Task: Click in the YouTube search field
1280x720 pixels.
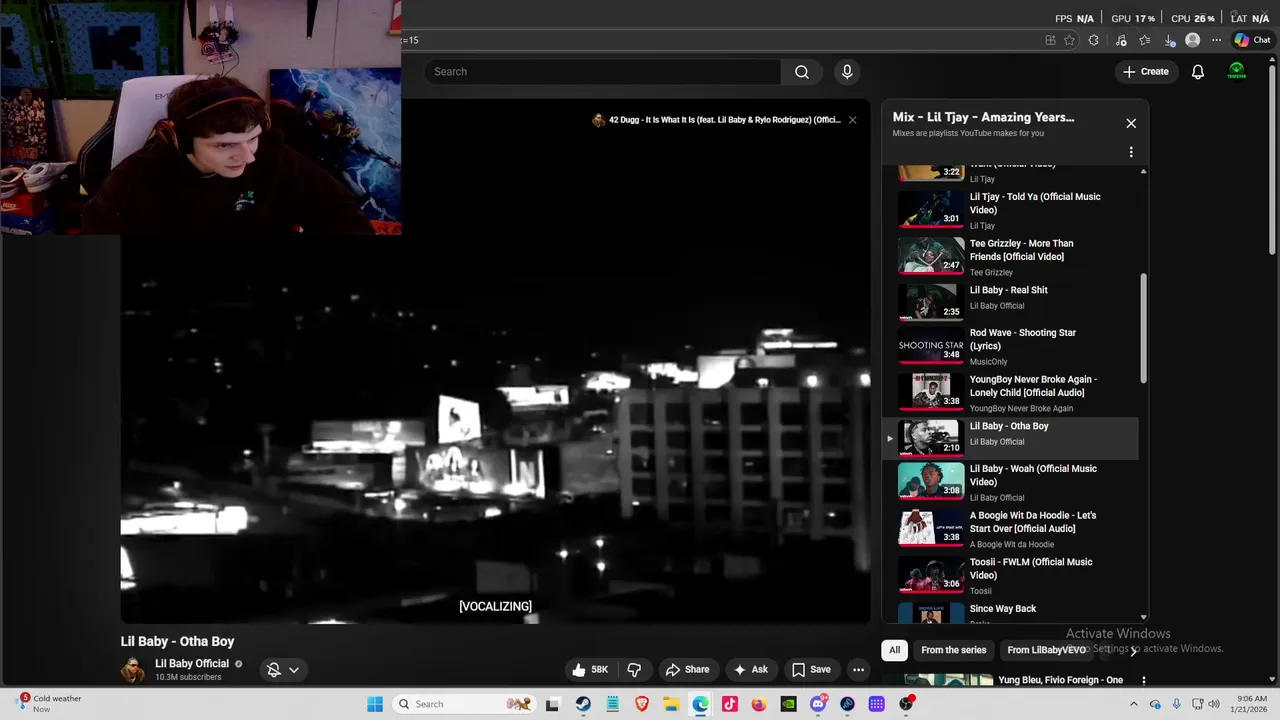Action: (602, 72)
